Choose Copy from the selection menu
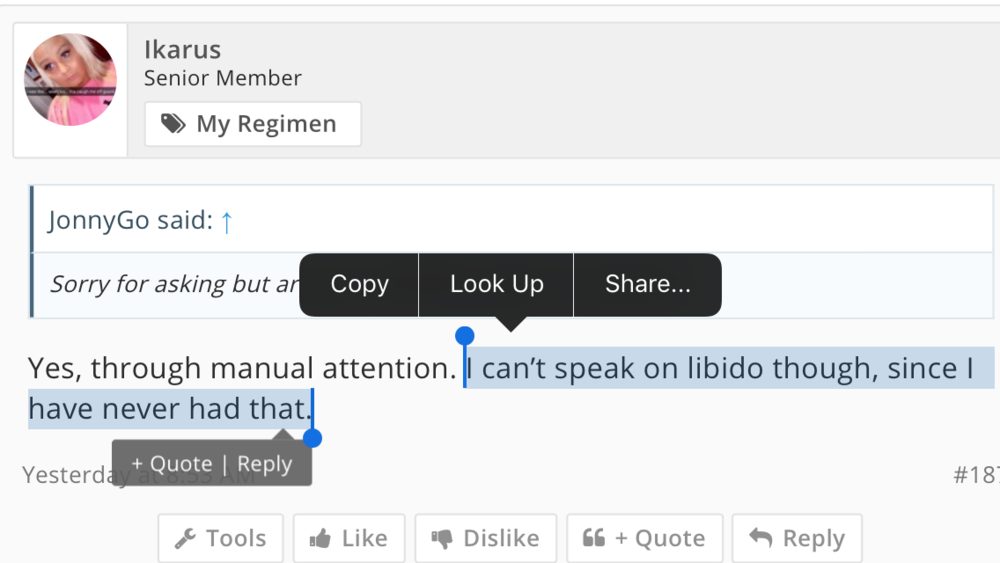 point(359,284)
